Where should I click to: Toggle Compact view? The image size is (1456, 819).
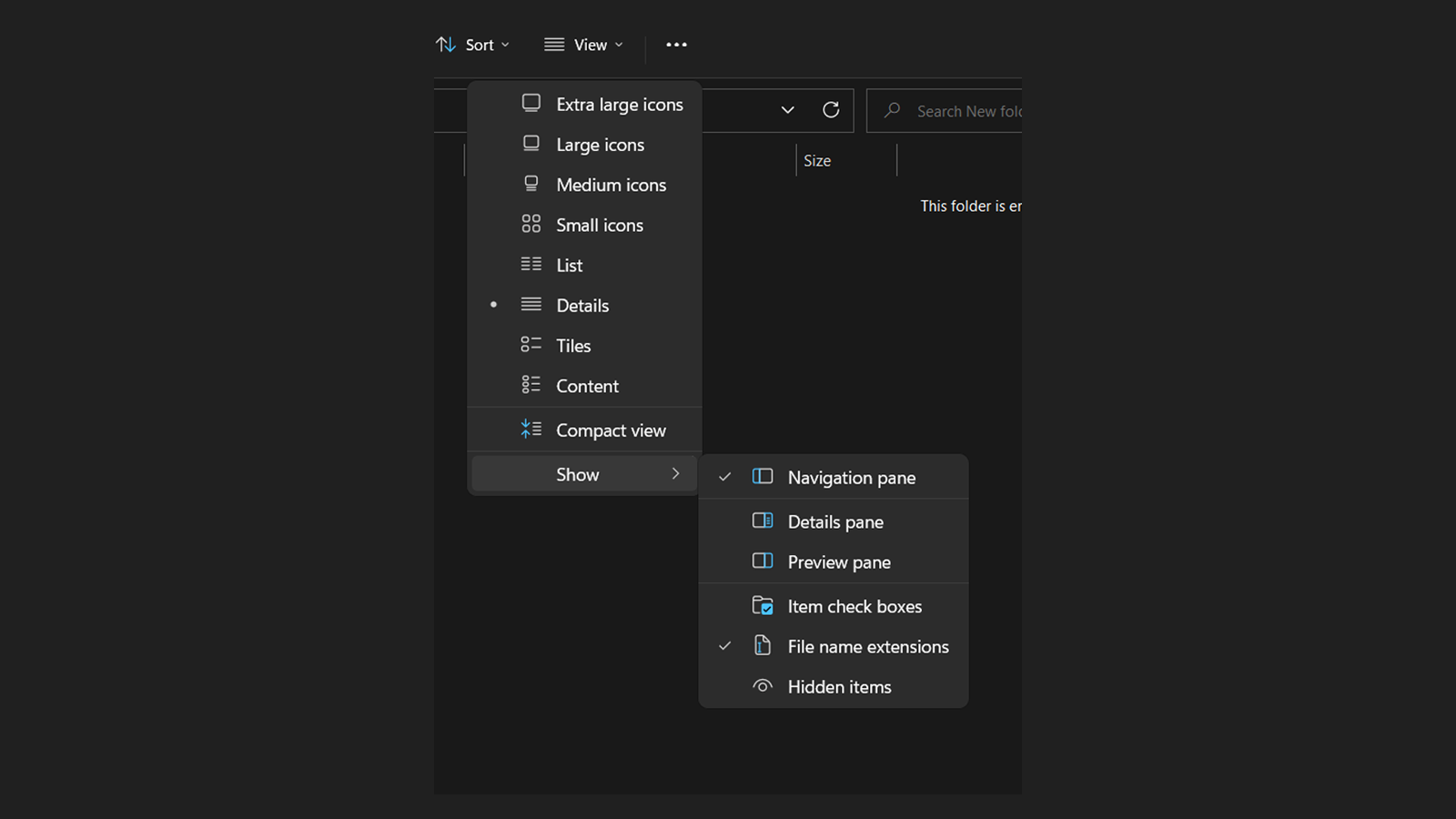585,430
